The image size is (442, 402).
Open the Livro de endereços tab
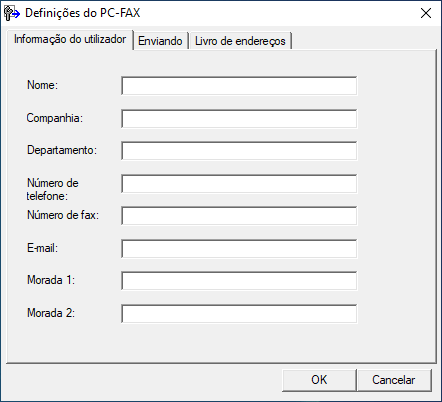point(240,41)
